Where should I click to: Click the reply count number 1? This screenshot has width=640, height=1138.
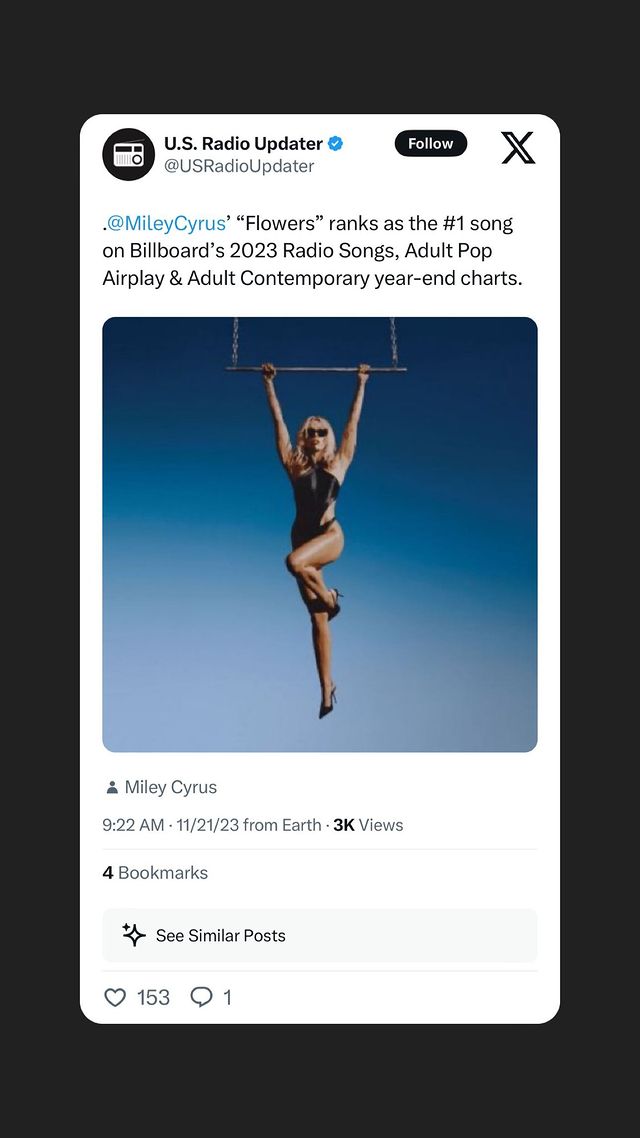(227, 997)
